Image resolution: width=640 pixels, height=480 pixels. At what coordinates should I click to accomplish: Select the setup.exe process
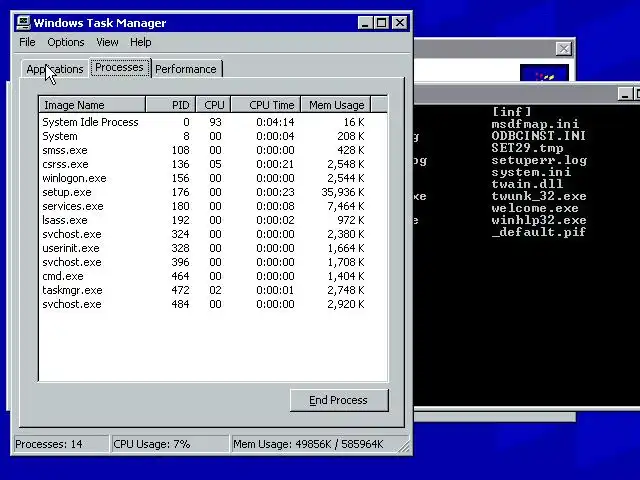[x=213, y=192]
